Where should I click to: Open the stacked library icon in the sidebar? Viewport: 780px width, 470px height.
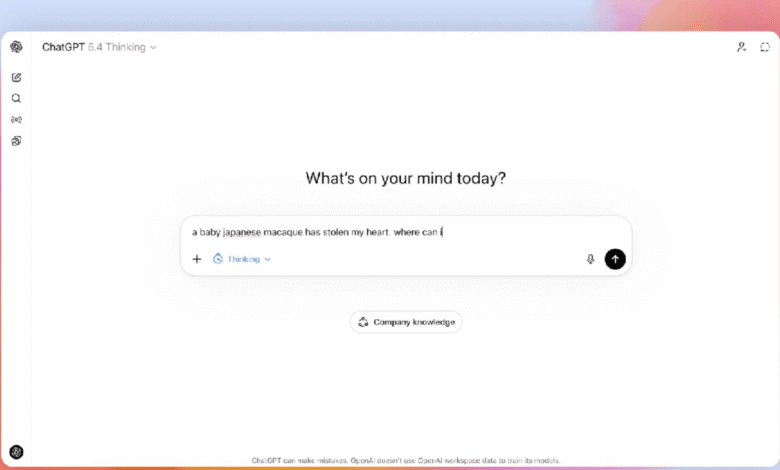click(16, 140)
